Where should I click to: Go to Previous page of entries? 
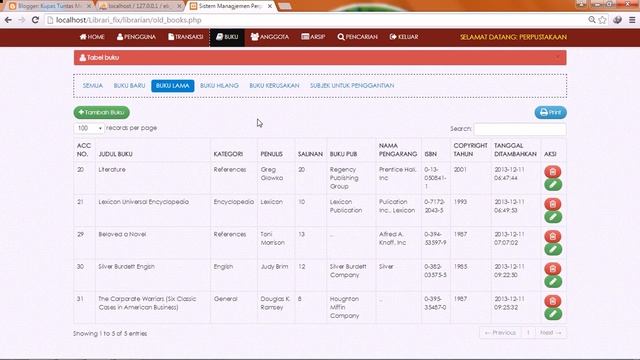coord(500,333)
